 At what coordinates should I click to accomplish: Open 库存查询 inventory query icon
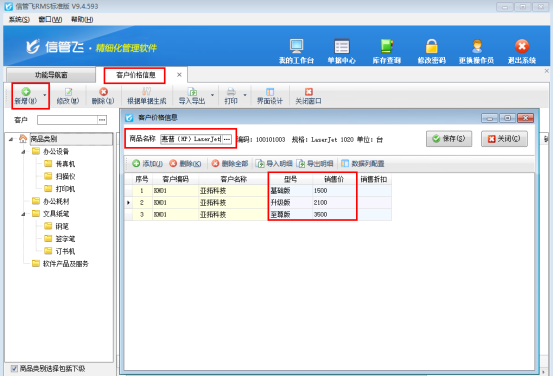coord(387,46)
